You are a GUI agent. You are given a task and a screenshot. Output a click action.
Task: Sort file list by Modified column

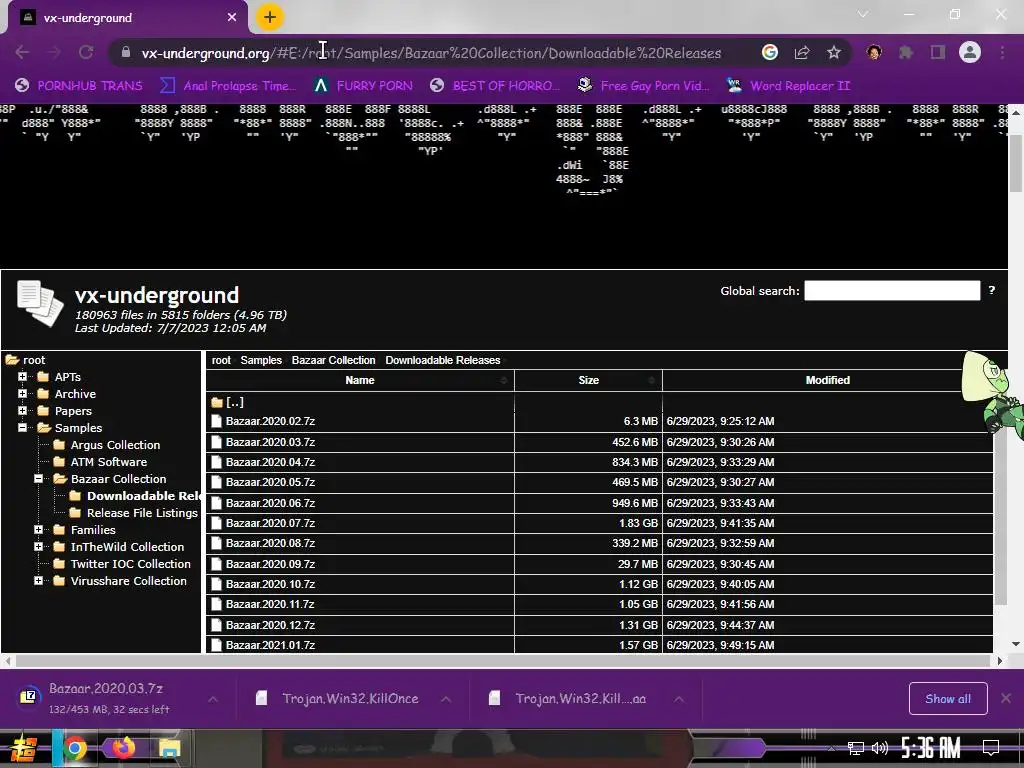click(827, 380)
